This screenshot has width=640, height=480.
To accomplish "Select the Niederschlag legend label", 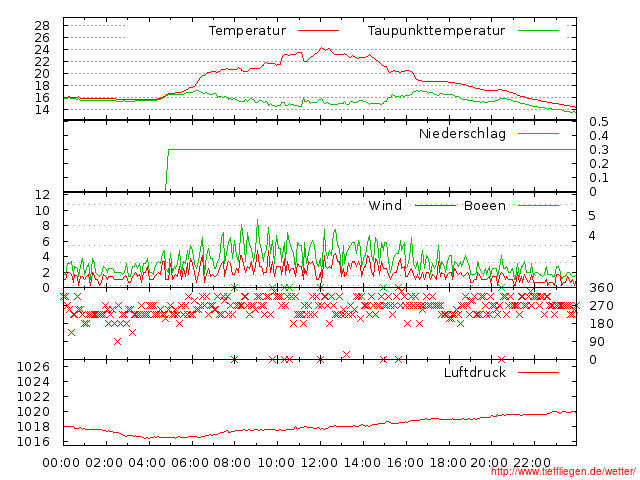I will click(462, 133).
